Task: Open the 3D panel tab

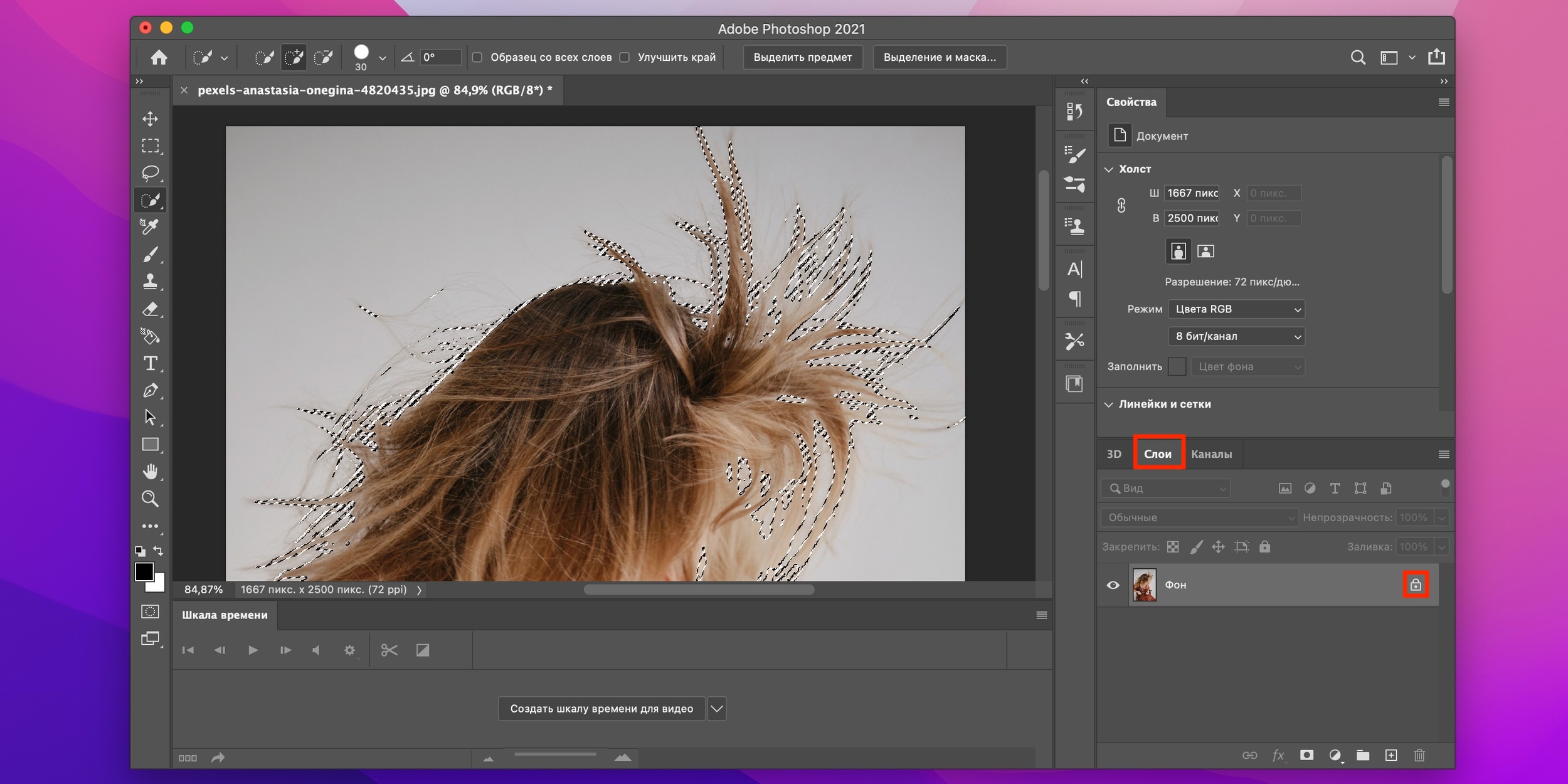Action: click(x=1114, y=454)
